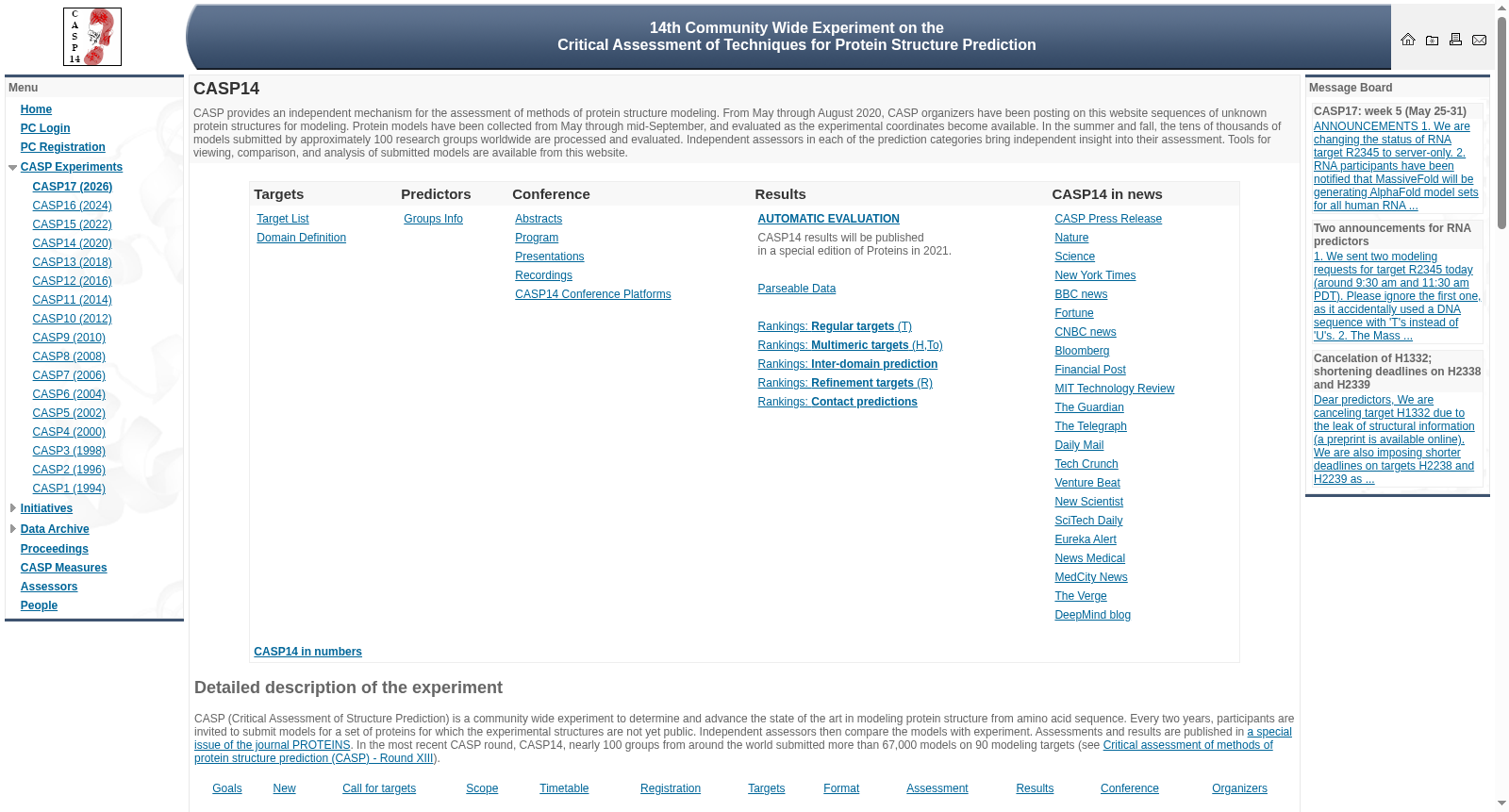Click the page vertical scrollbar thumb
Screen dimensions: 1509x812
coord(1501,123)
